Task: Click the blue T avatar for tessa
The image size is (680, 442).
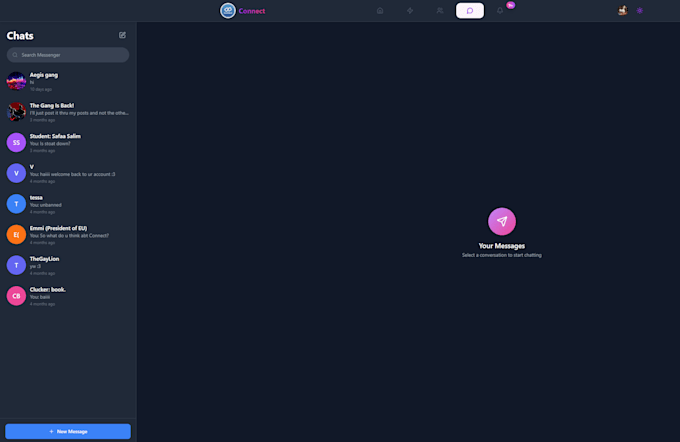Action: [x=16, y=204]
